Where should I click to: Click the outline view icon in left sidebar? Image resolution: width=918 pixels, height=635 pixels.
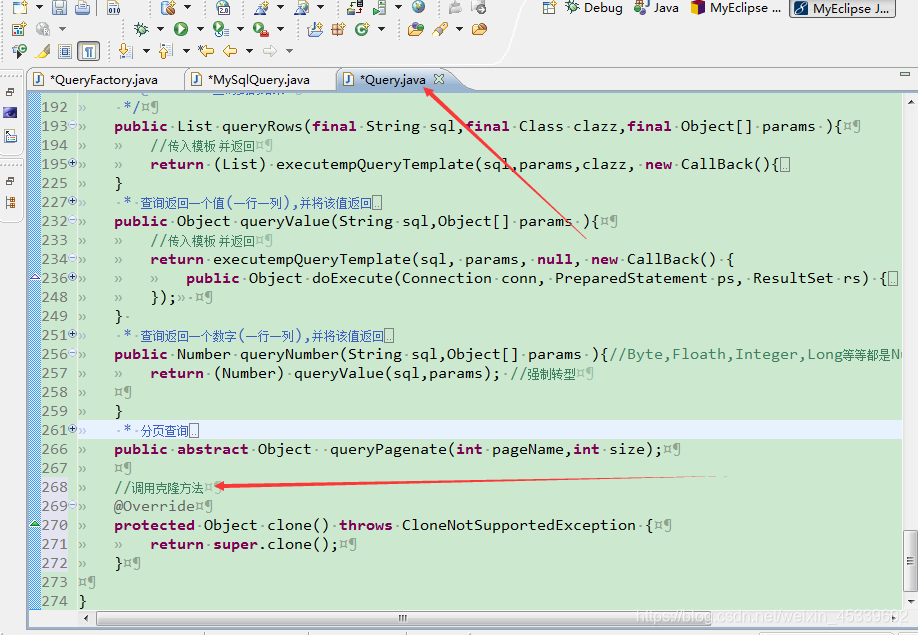(10, 202)
